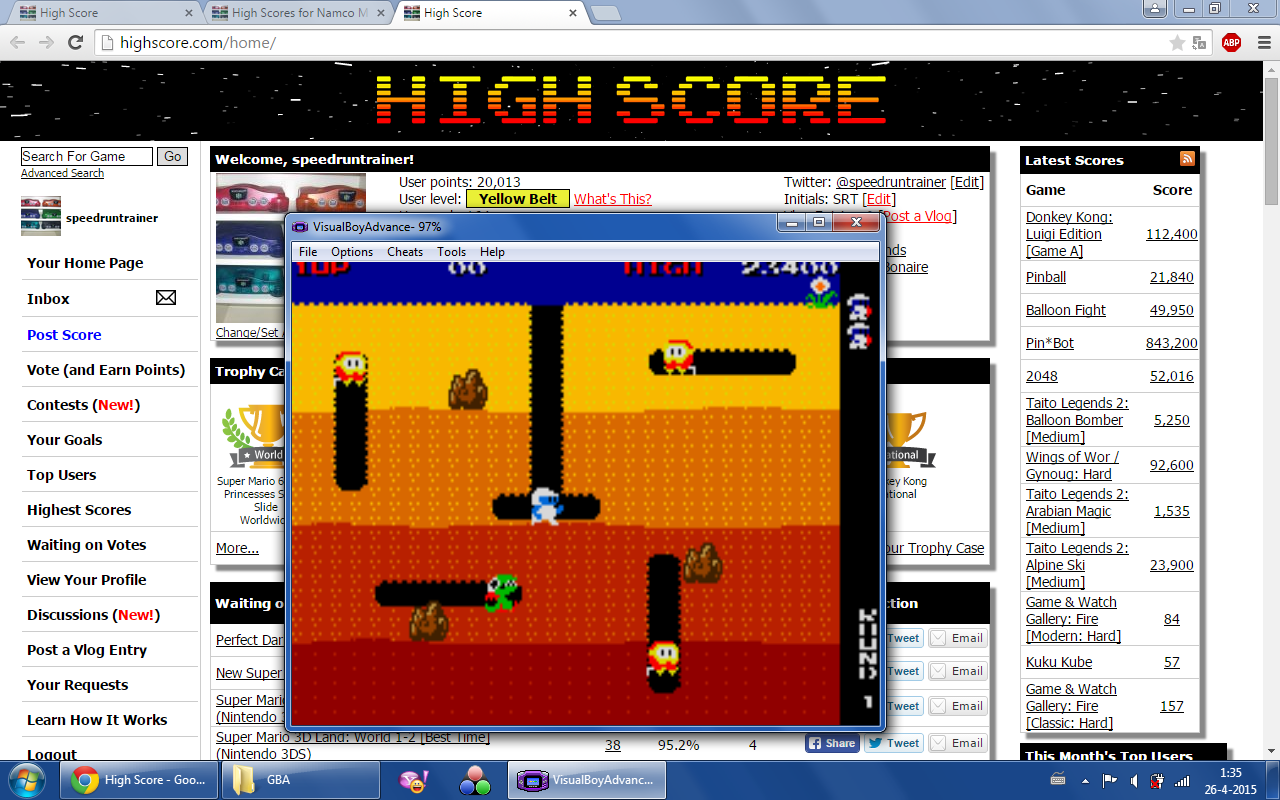This screenshot has width=1280, height=800.
Task: Switch to the GBA folder in taskbar
Action: coord(300,780)
